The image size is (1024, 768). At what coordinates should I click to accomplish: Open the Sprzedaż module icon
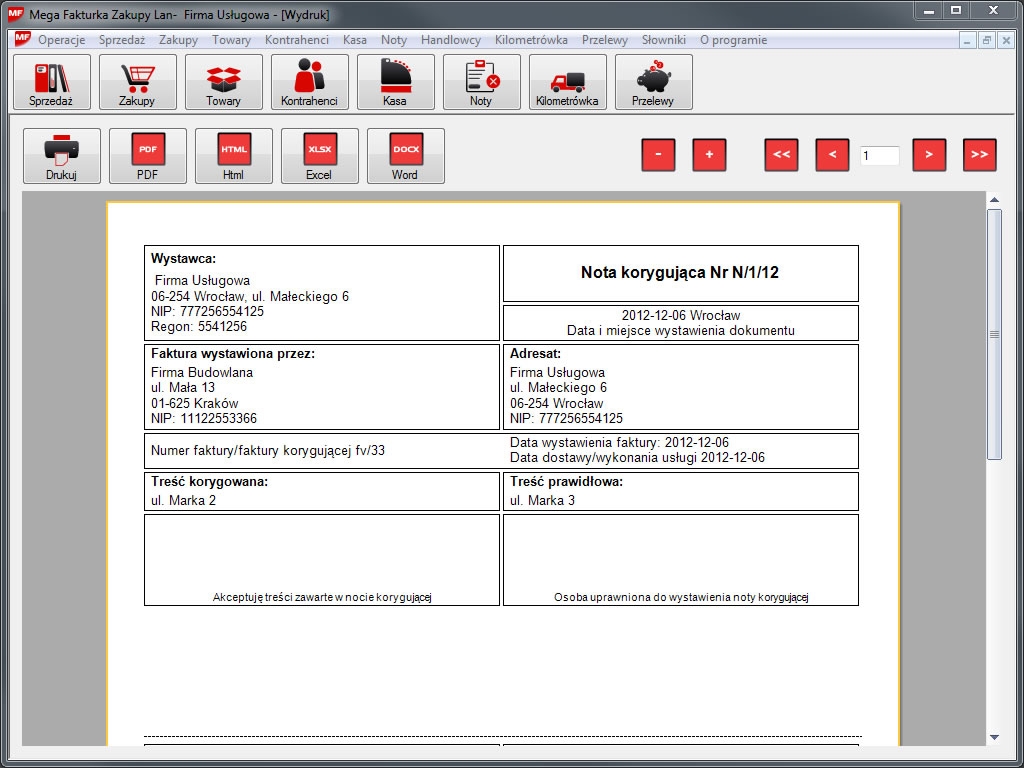pos(52,82)
